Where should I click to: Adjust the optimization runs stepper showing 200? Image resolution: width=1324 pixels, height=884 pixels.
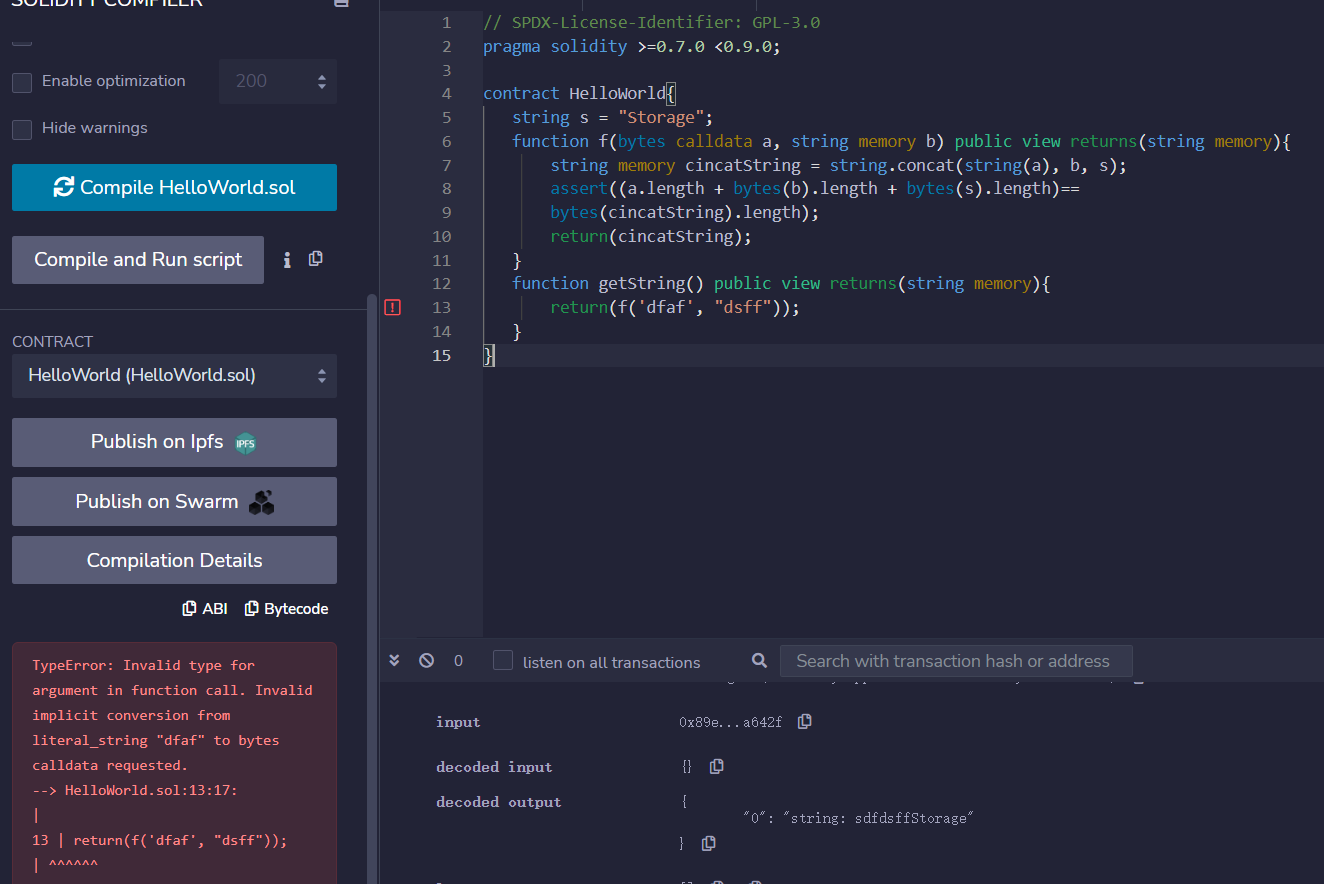pyautogui.click(x=278, y=82)
